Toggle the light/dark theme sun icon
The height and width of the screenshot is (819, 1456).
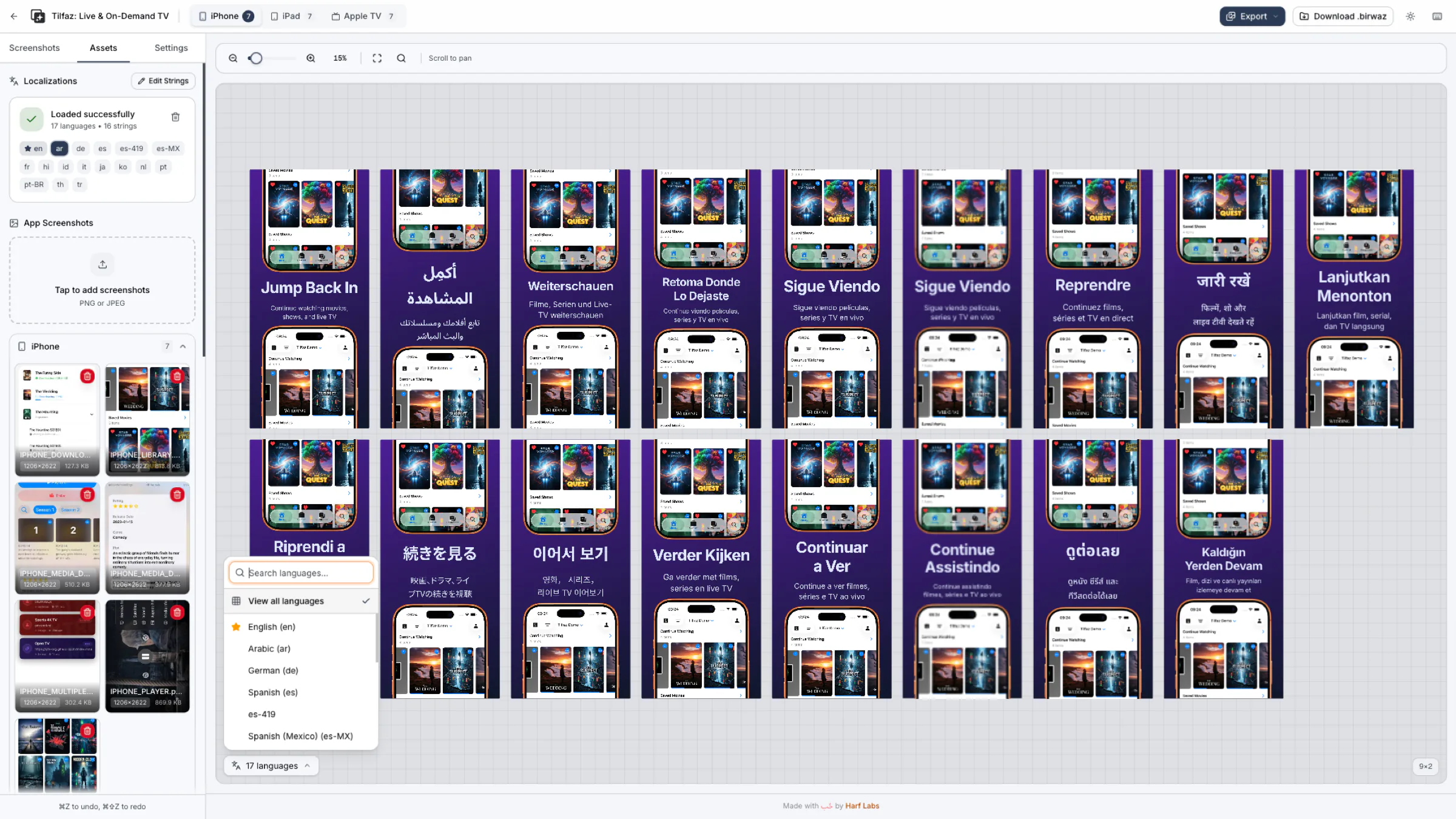tap(1410, 16)
